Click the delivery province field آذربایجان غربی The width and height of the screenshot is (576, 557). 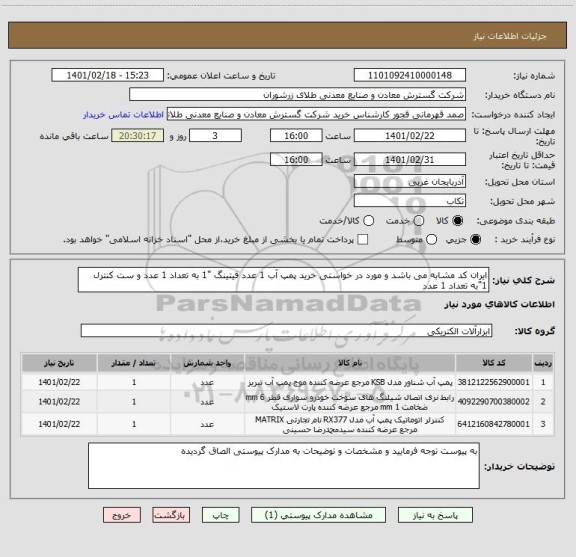pyautogui.click(x=410, y=182)
